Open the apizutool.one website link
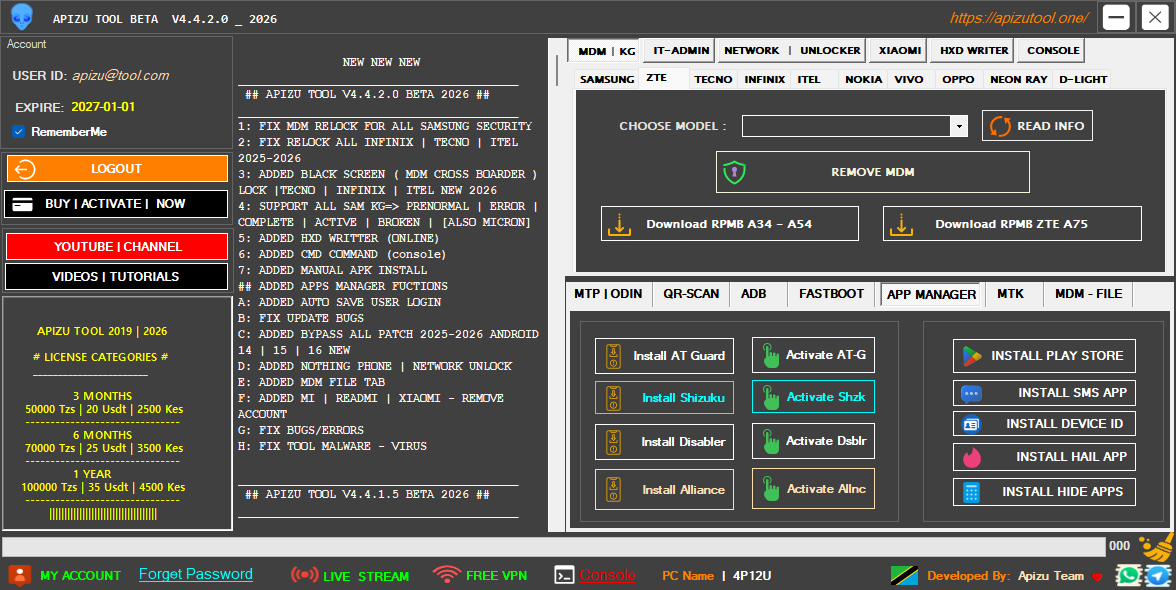Image resolution: width=1176 pixels, height=590 pixels. pos(1019,18)
